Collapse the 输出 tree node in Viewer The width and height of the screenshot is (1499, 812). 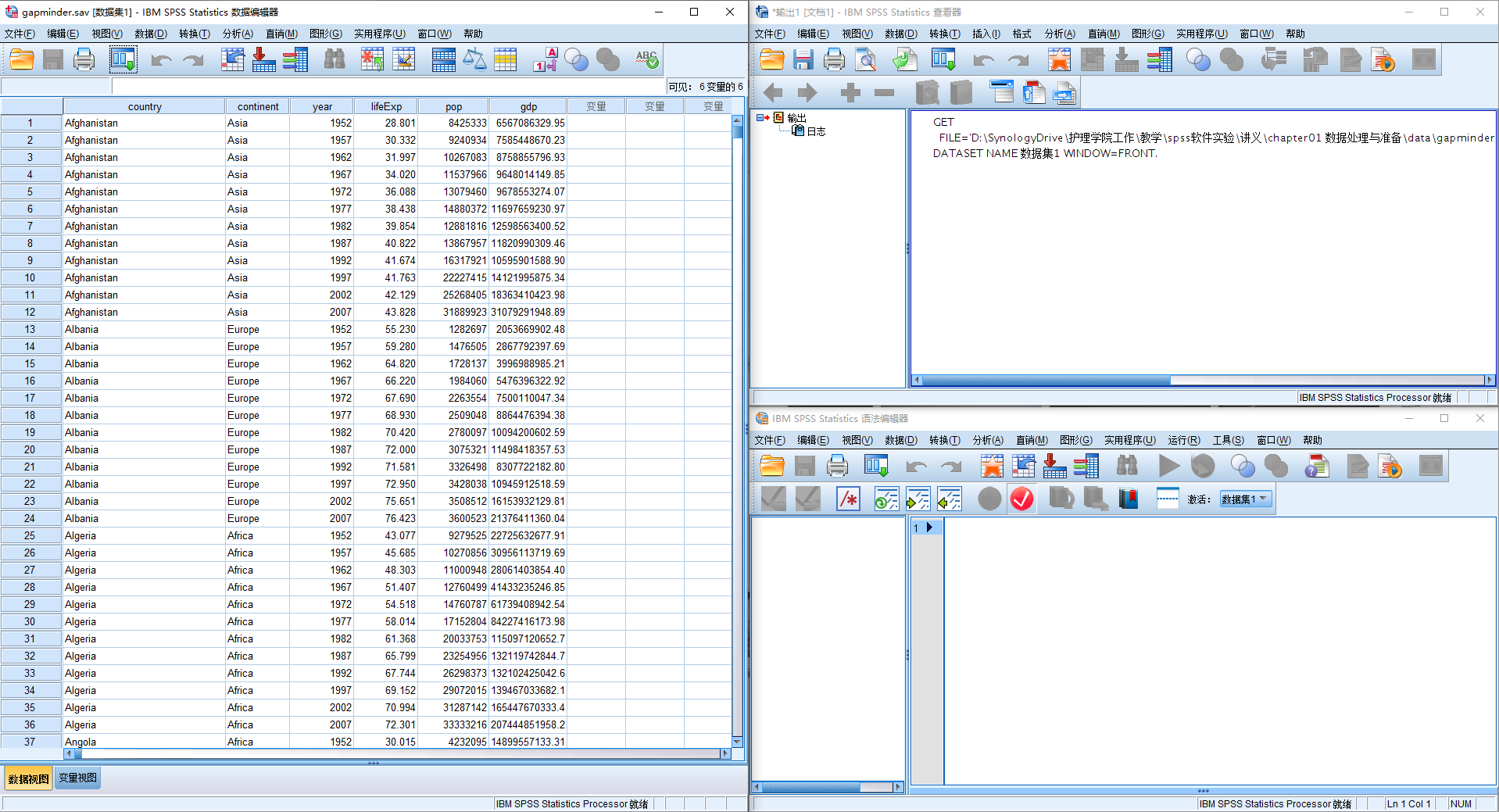coord(760,118)
